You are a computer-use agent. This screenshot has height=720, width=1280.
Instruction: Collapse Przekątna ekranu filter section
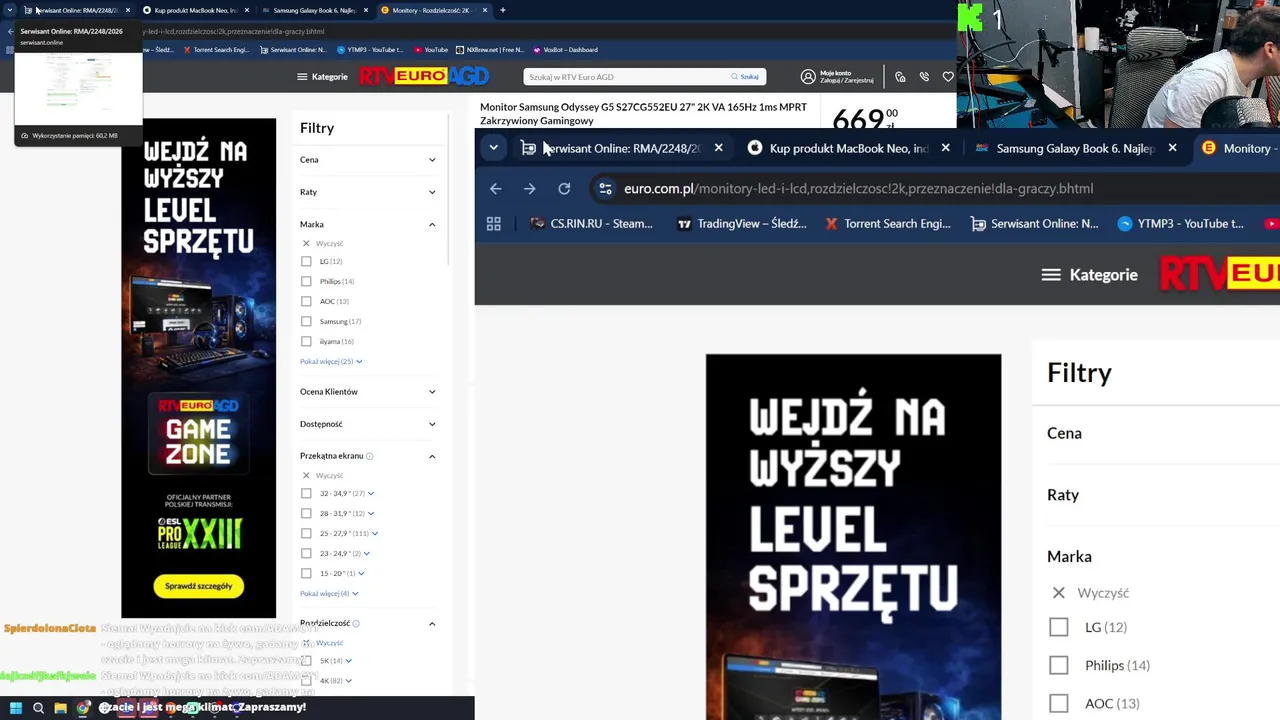432,456
